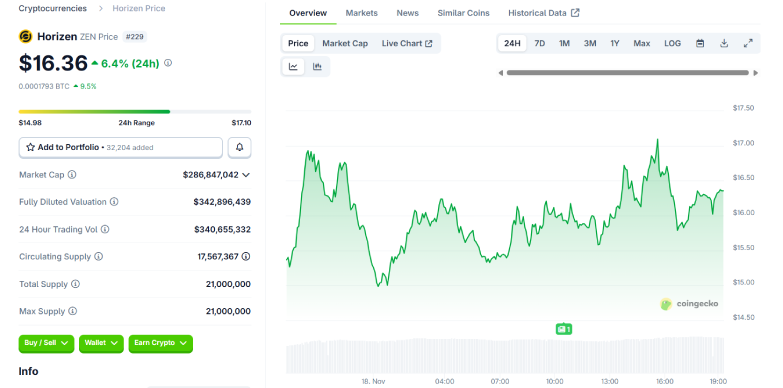
Task: Click the news marker on chart
Action: [x=564, y=329]
